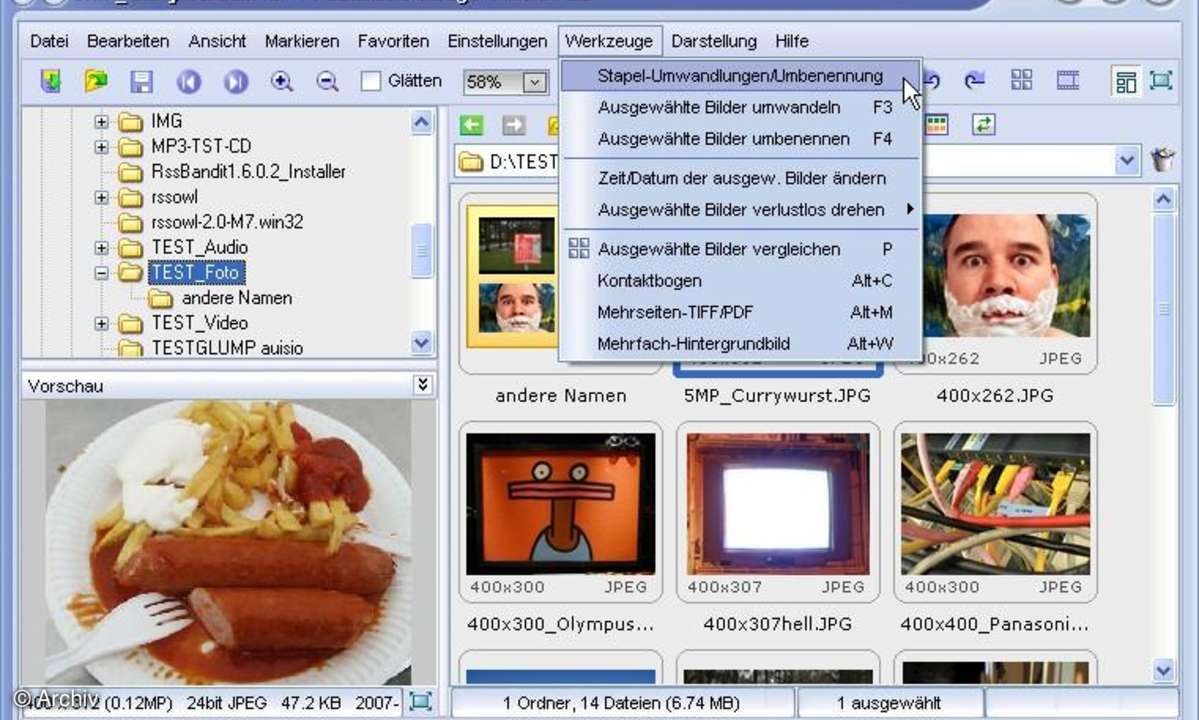The height and width of the screenshot is (720, 1199).
Task: Click the compare images grid icon
Action: tap(1022, 79)
